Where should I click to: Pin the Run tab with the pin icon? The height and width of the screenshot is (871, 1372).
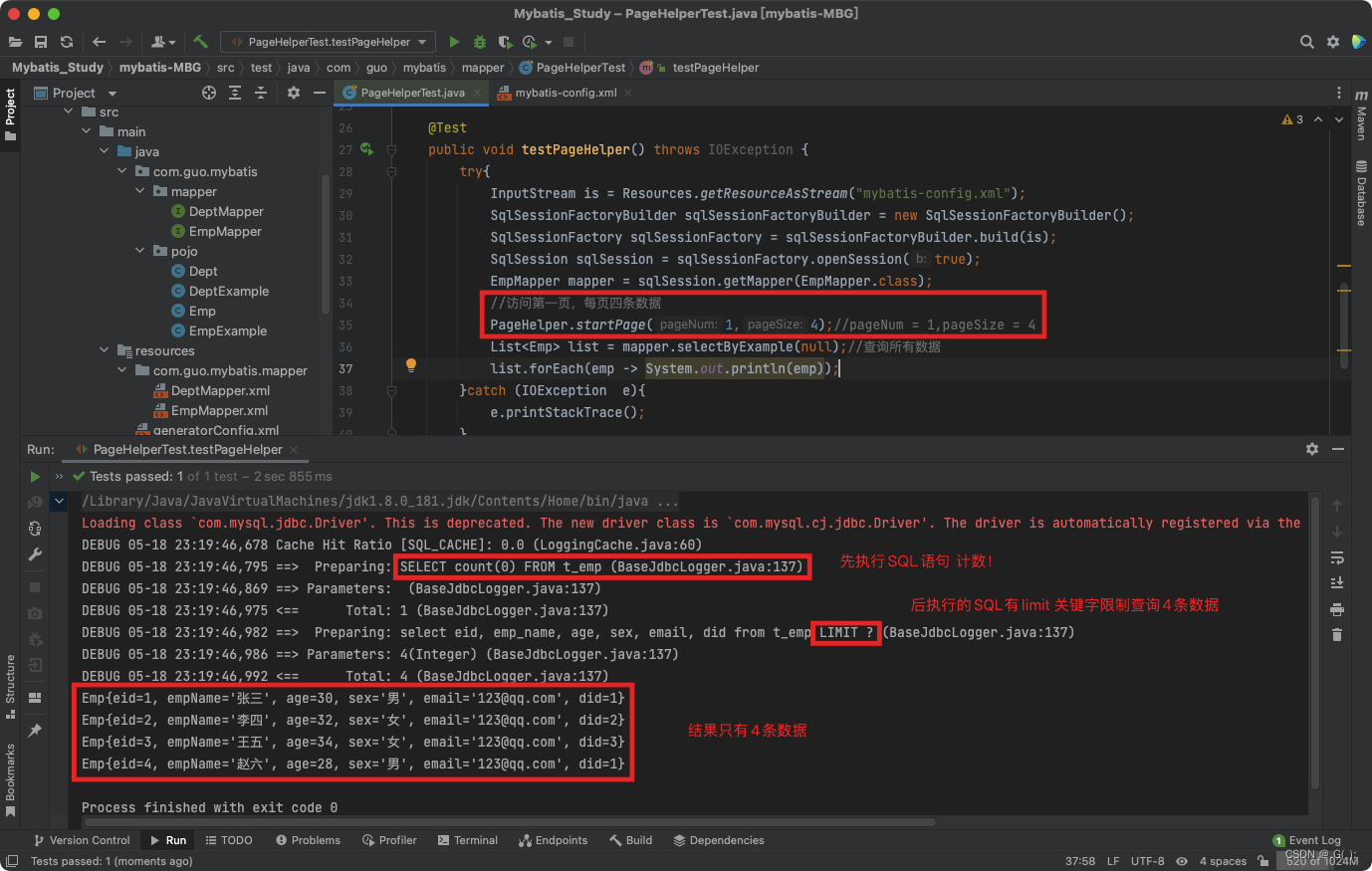pos(35,731)
